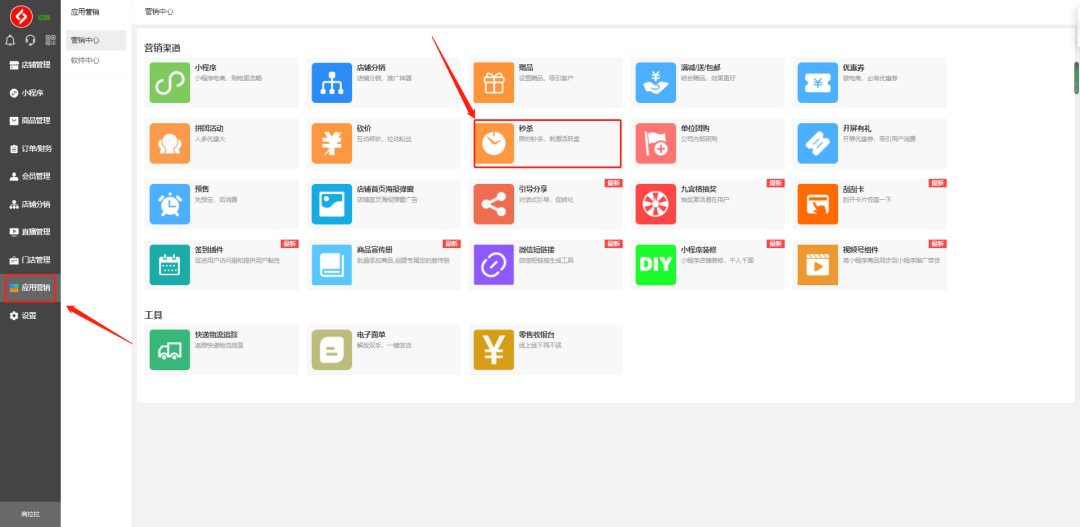Screen dimensions: 1080x527
Task: Open the 砍价 broken-yen icon
Action: click(x=331, y=143)
